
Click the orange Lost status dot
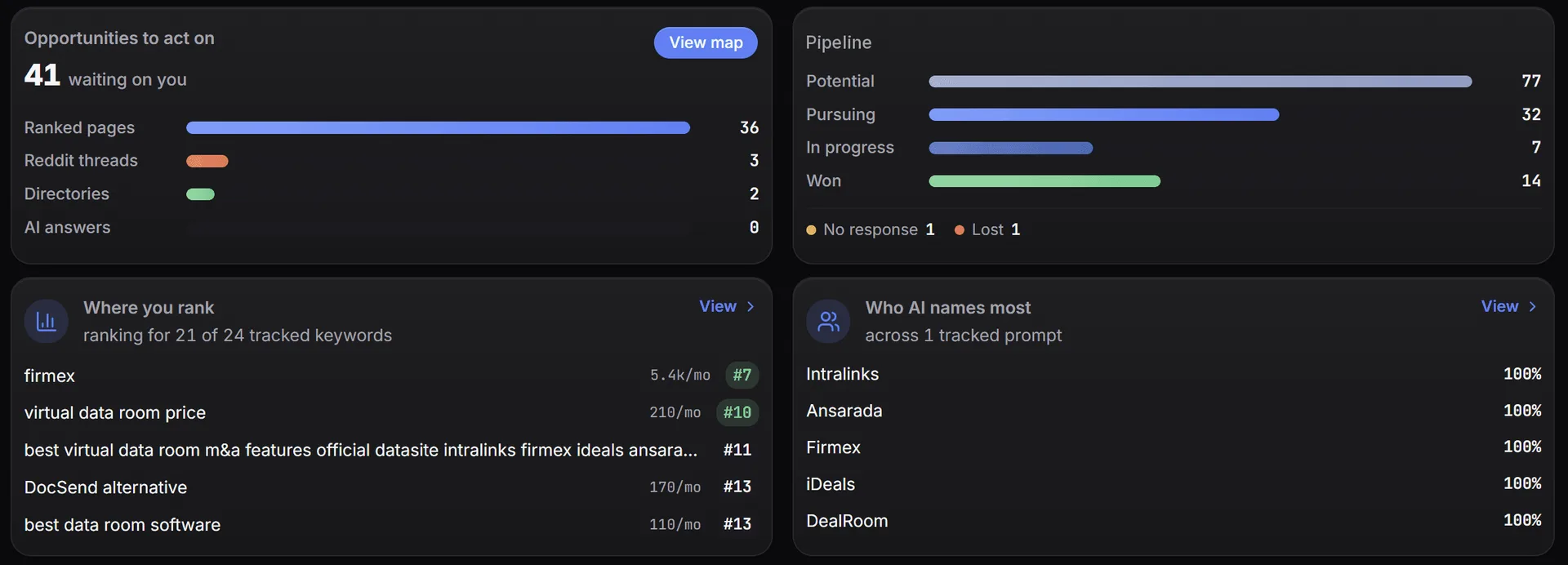click(960, 230)
